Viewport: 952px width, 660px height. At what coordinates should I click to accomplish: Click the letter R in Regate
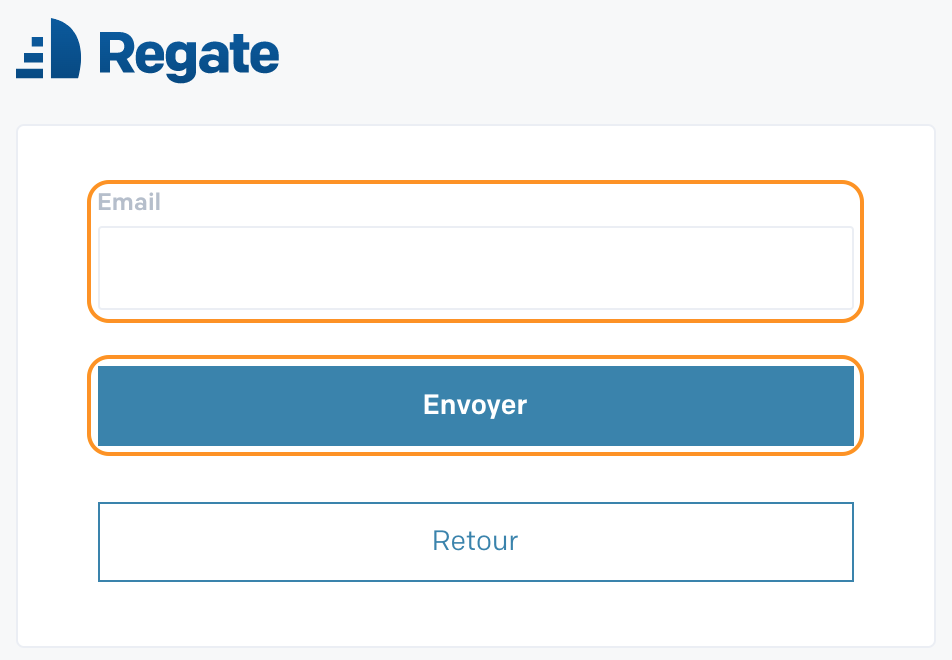pyautogui.click(x=114, y=53)
